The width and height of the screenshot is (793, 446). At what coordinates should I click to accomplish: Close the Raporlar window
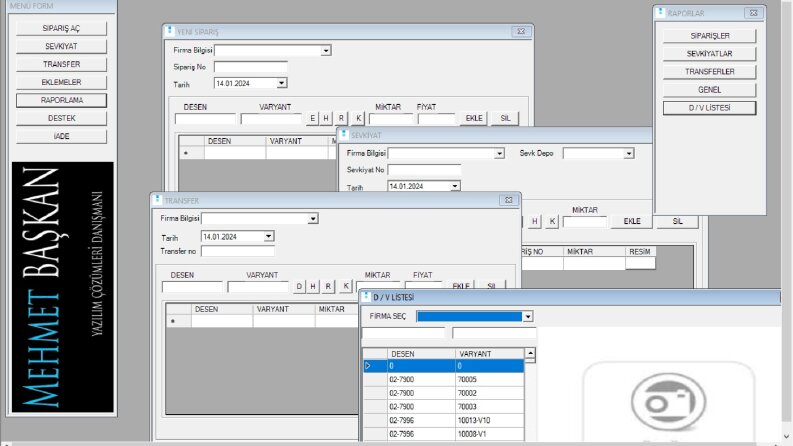(x=753, y=13)
